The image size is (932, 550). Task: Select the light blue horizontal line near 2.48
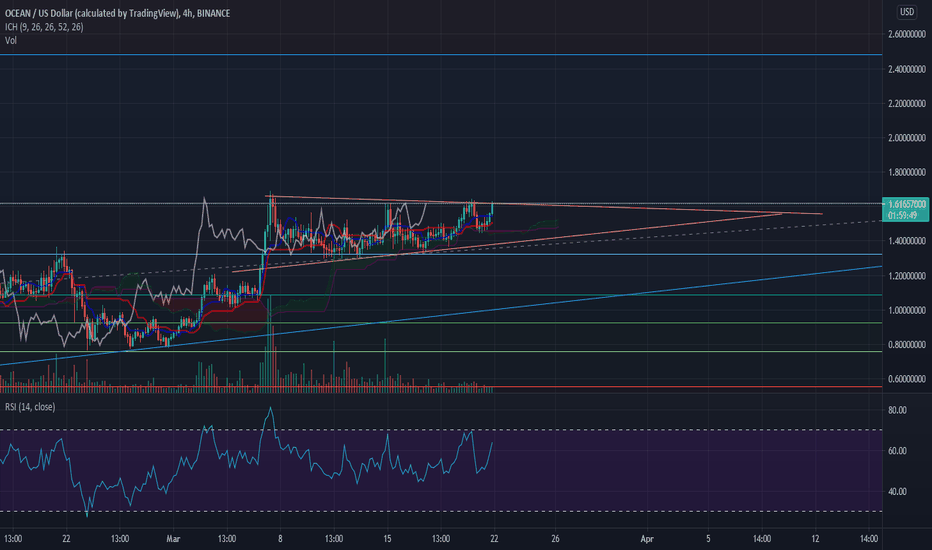tap(441, 55)
